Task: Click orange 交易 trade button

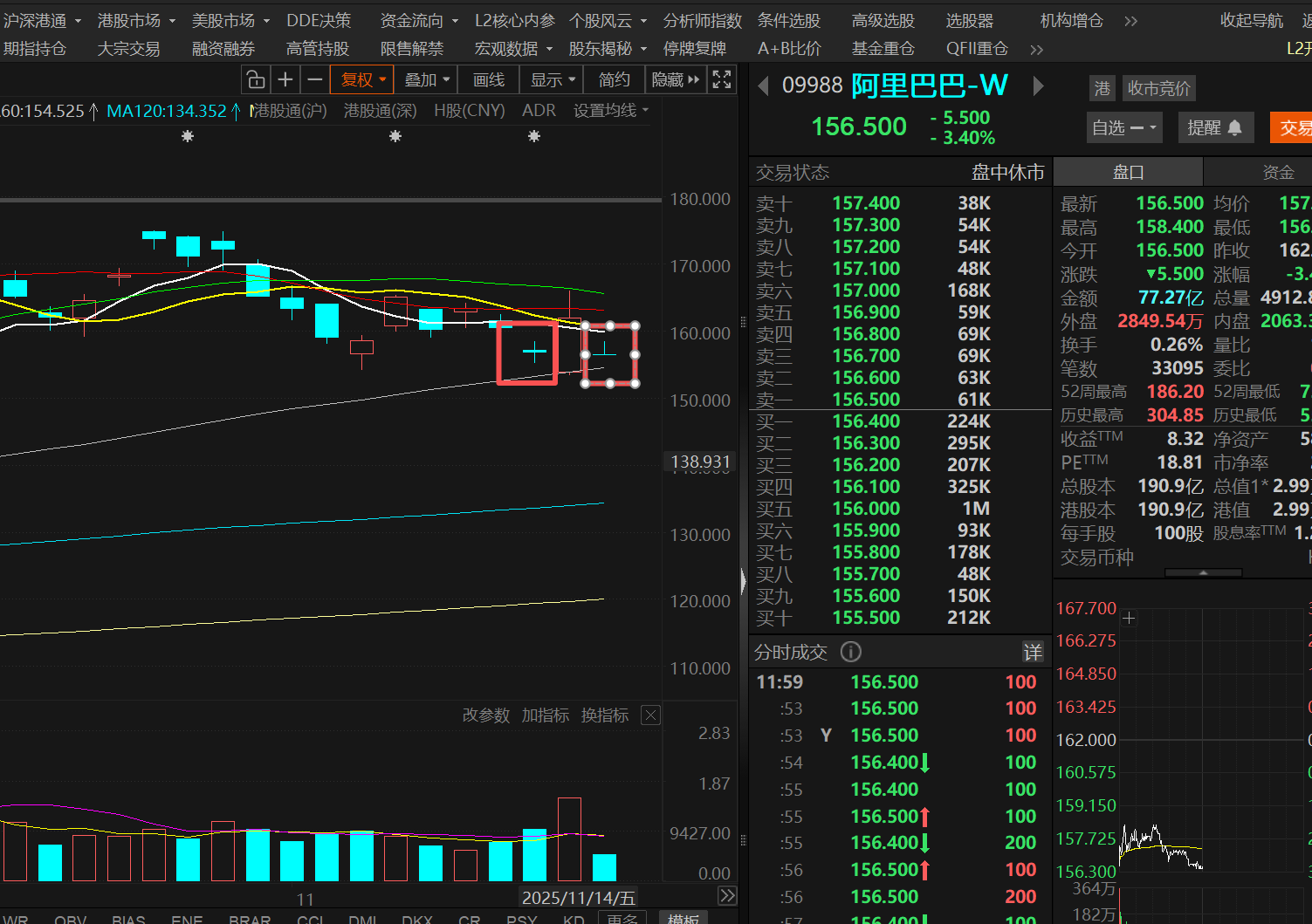Action: pos(1291,128)
